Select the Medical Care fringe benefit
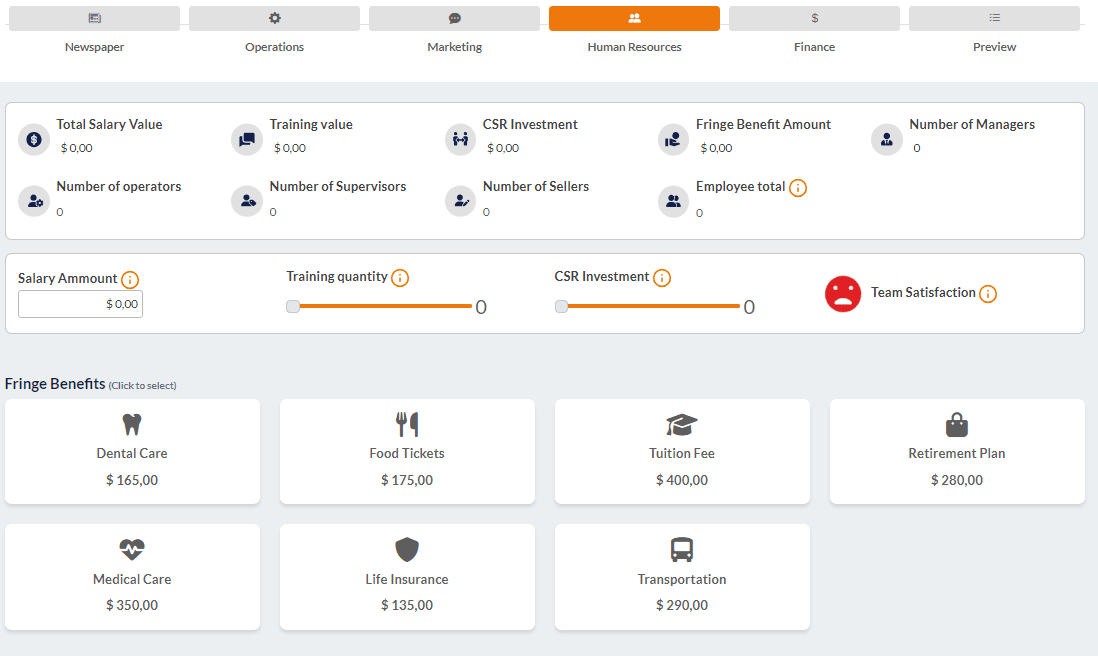 [131, 576]
